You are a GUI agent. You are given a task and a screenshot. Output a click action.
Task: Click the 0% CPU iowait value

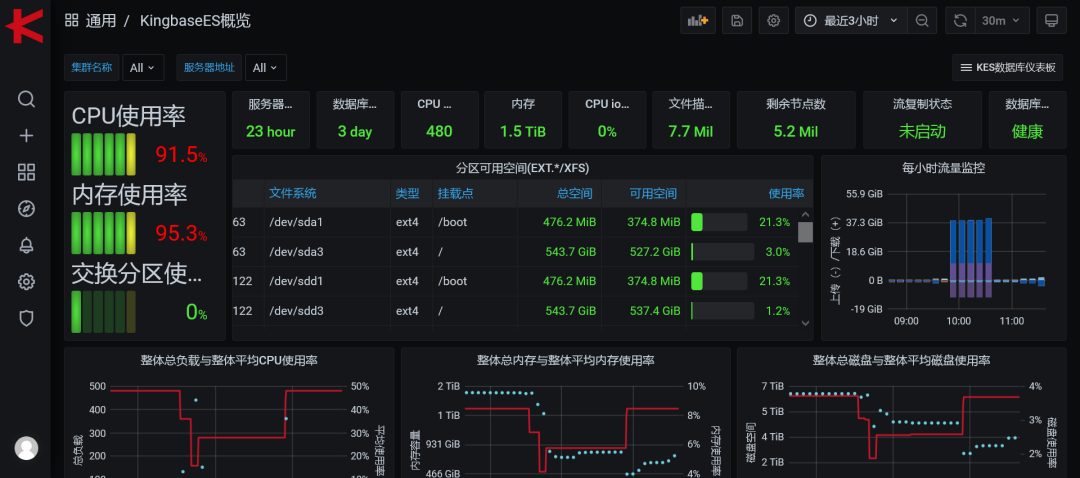607,132
